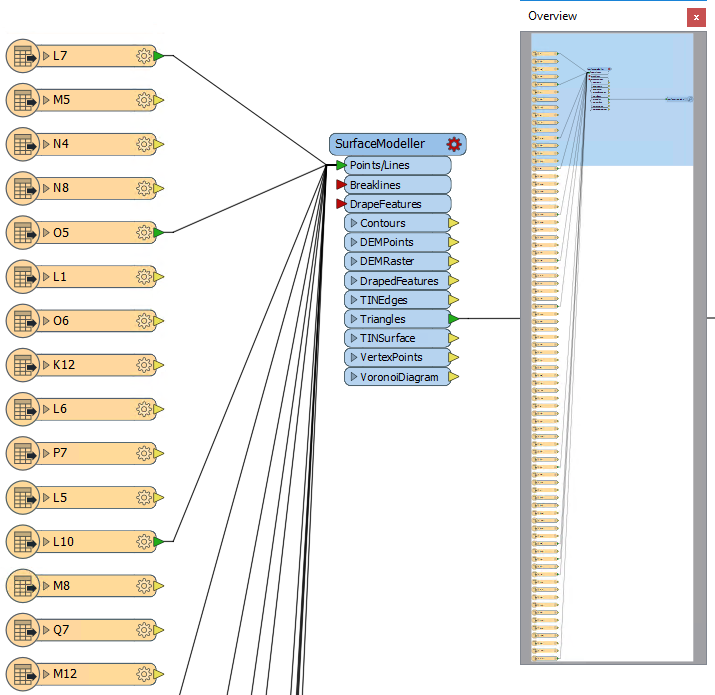This screenshot has width=715, height=695.
Task: Click the M12 feature type table icon
Action: pos(23,674)
